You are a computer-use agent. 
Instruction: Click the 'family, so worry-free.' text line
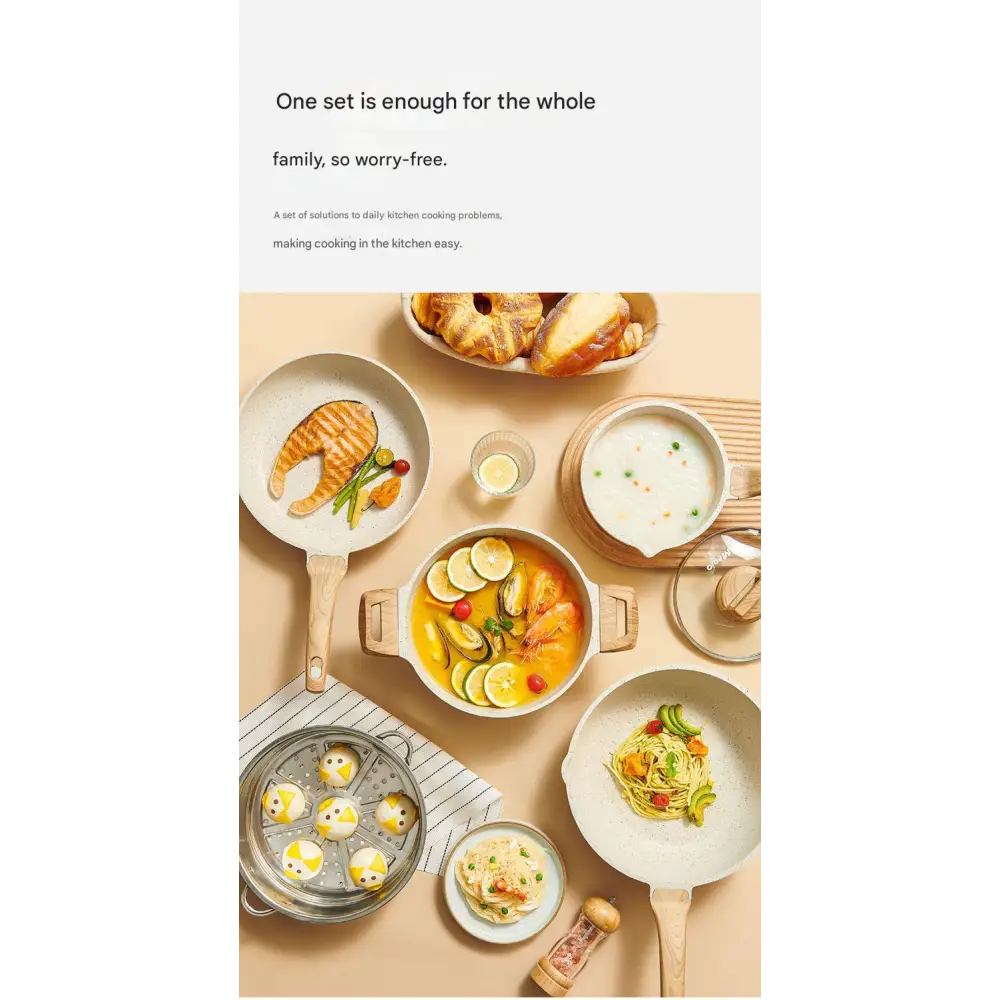pos(360,159)
